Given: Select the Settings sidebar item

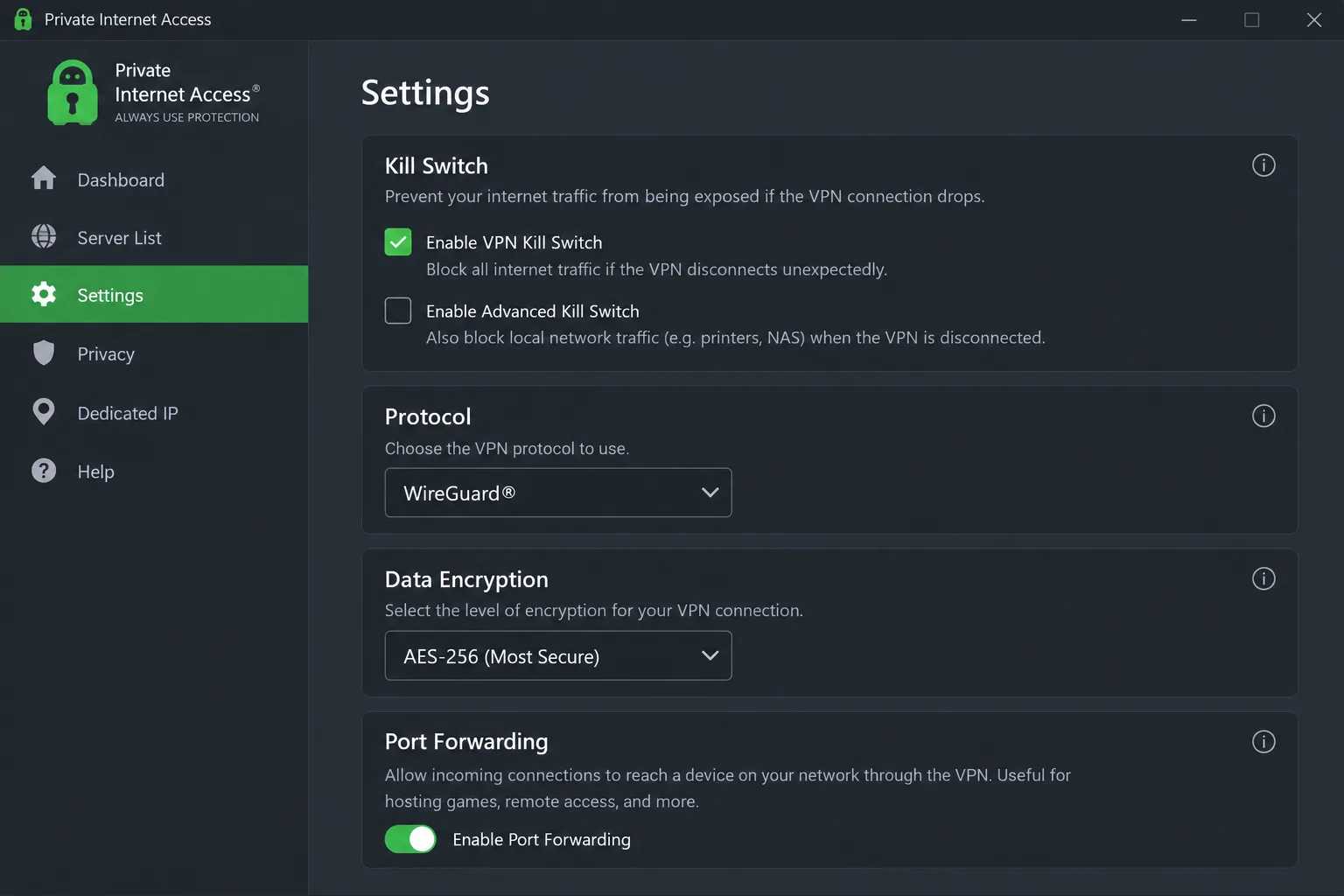Looking at the screenshot, I should [154, 295].
